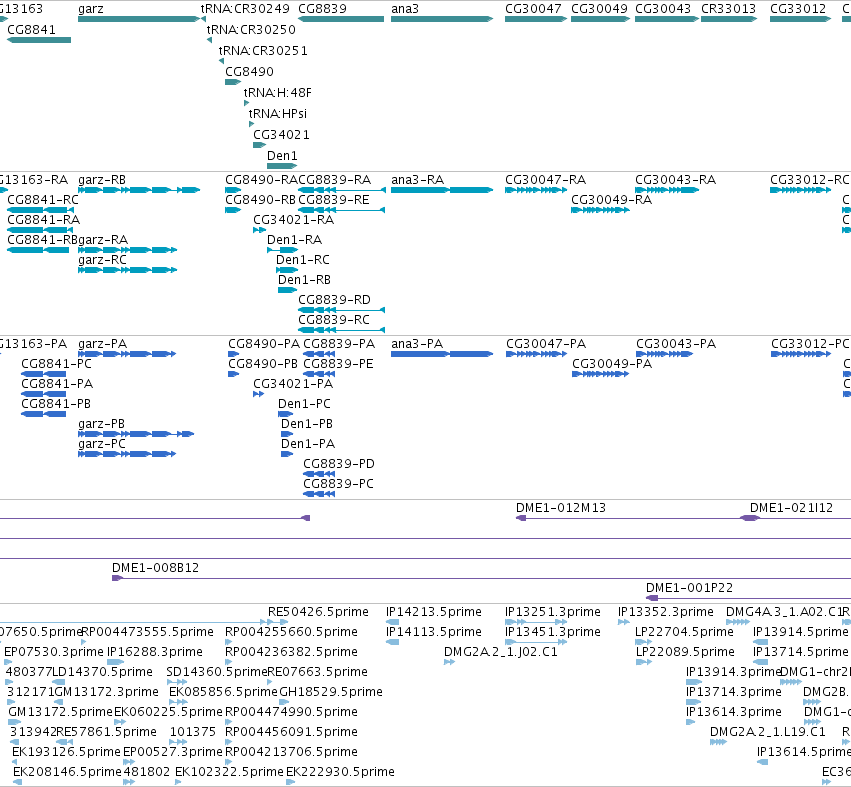851x787 pixels.
Task: Select the CG8839 gene label
Action: click(x=322, y=9)
